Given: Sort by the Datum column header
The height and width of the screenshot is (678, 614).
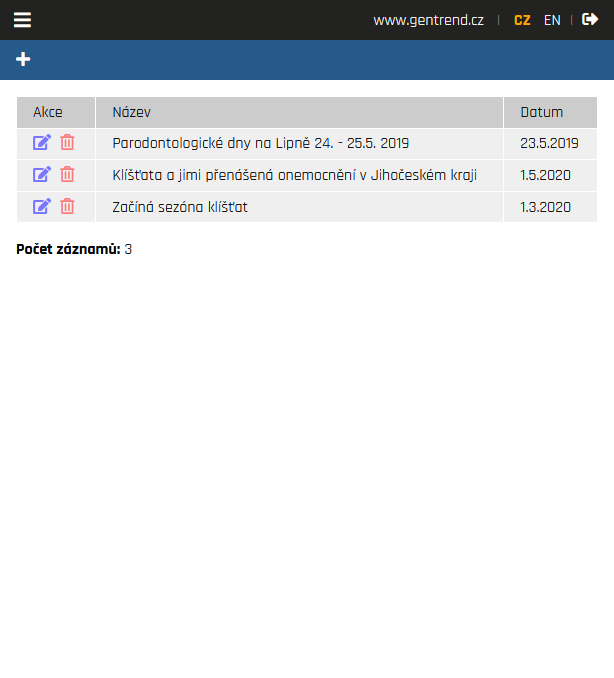Looking at the screenshot, I should 541,112.
